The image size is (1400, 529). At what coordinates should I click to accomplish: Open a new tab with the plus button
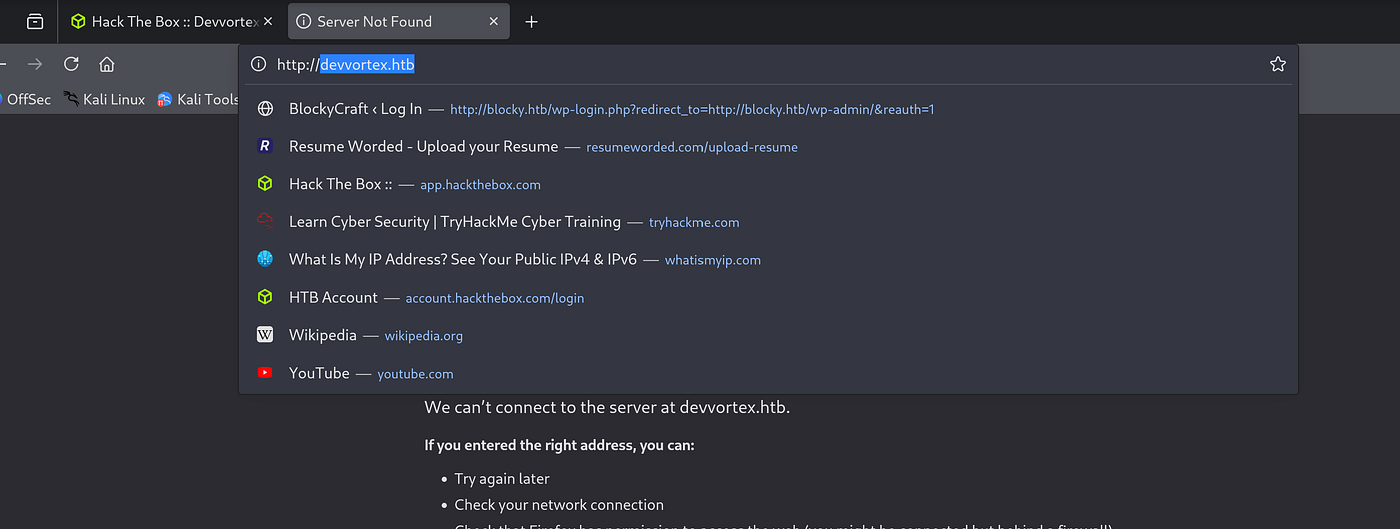pyautogui.click(x=531, y=21)
